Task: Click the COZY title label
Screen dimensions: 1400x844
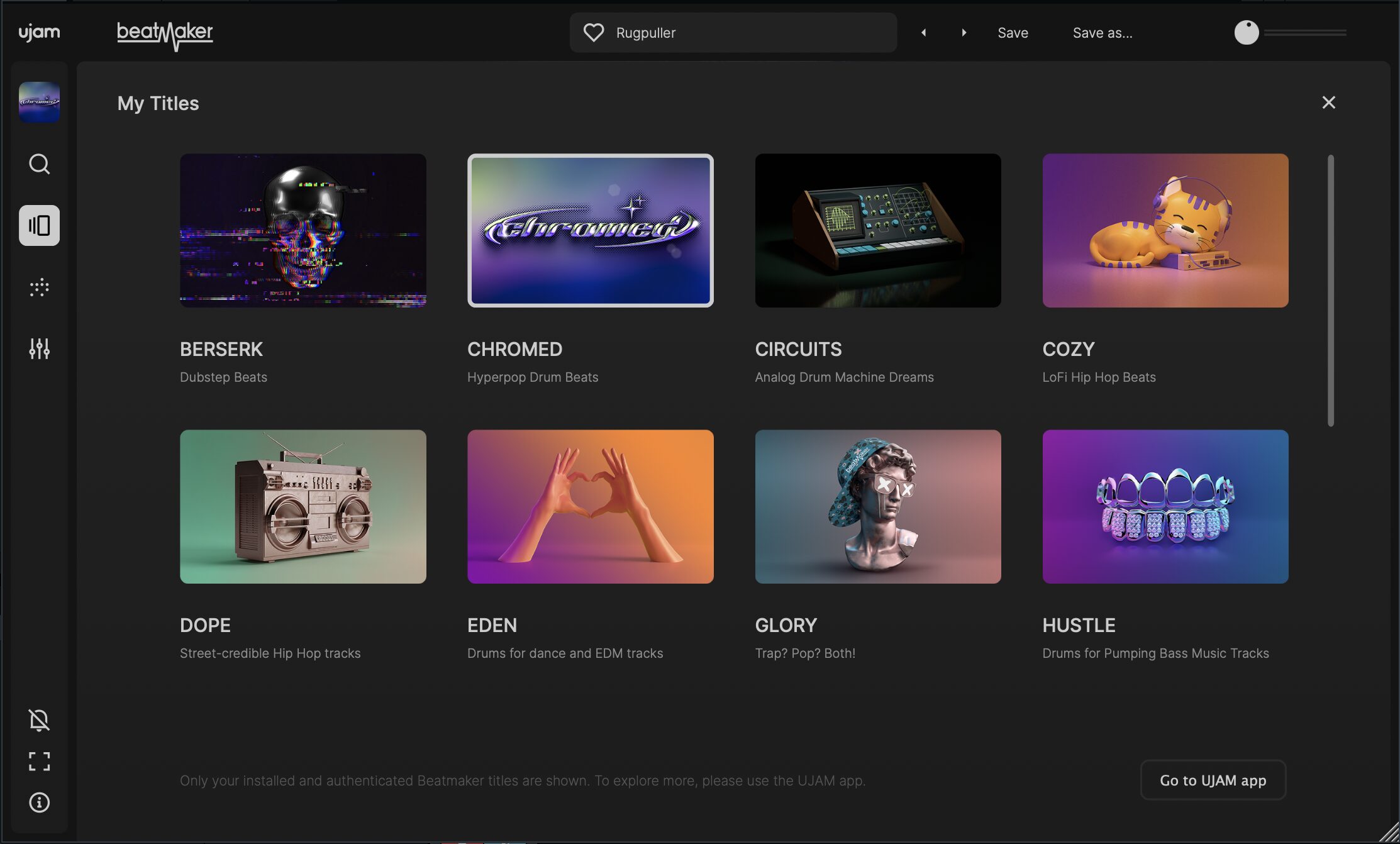Action: [x=1068, y=349]
